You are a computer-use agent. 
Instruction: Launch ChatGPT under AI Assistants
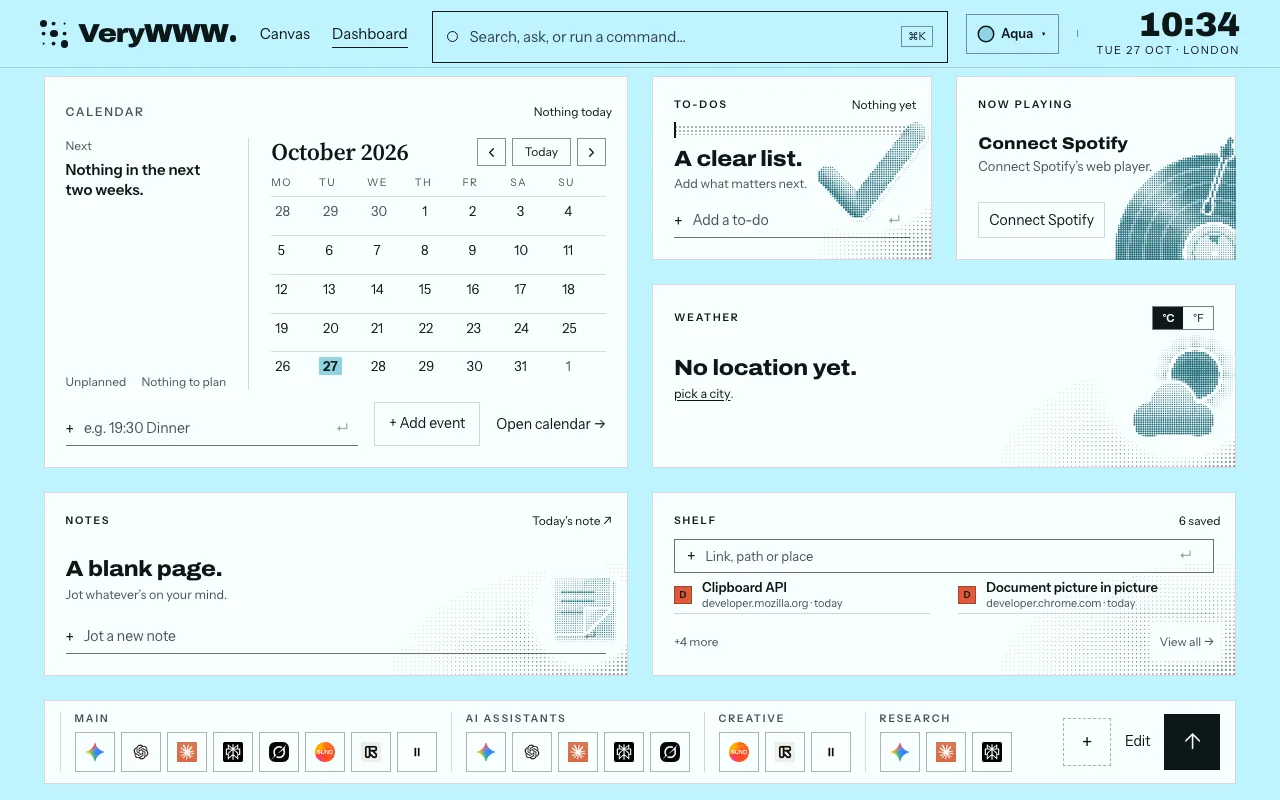click(532, 752)
